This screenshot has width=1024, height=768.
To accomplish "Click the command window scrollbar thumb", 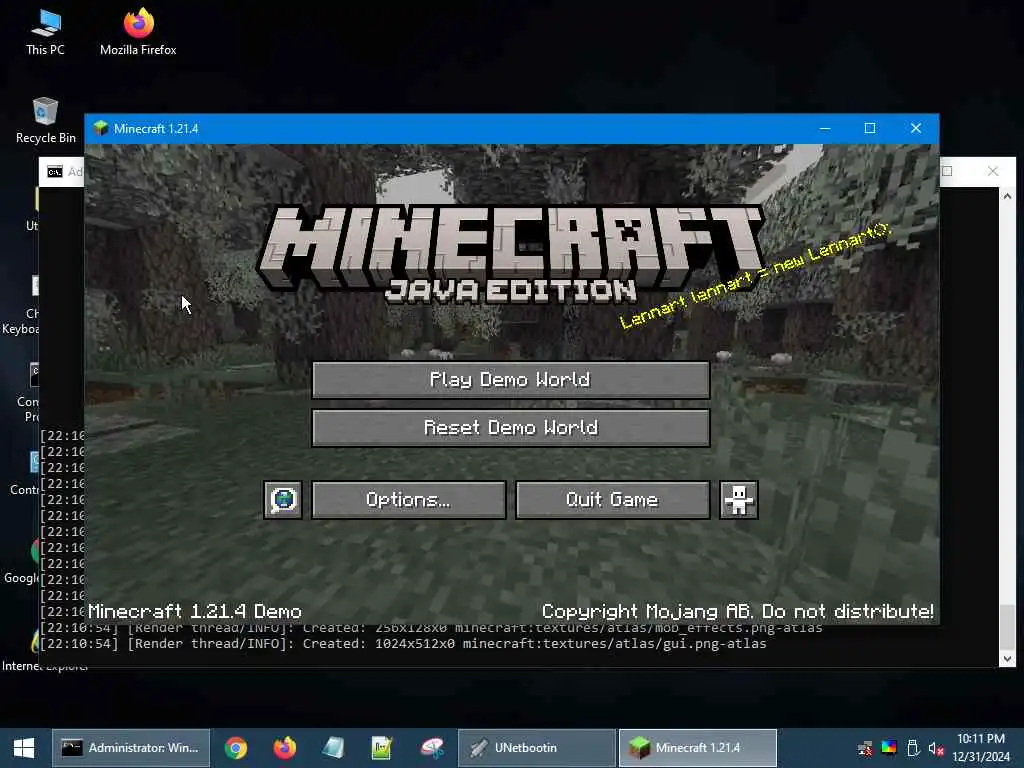I will pyautogui.click(x=1008, y=628).
